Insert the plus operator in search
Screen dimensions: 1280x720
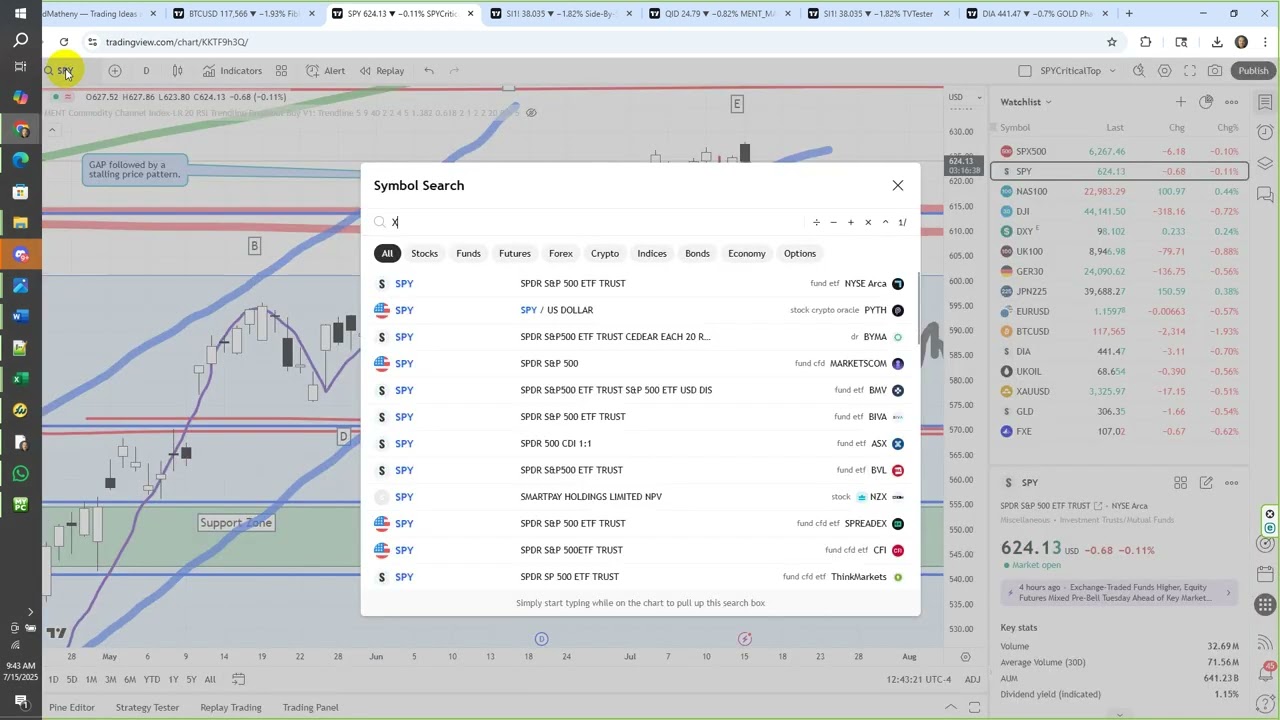pos(851,222)
